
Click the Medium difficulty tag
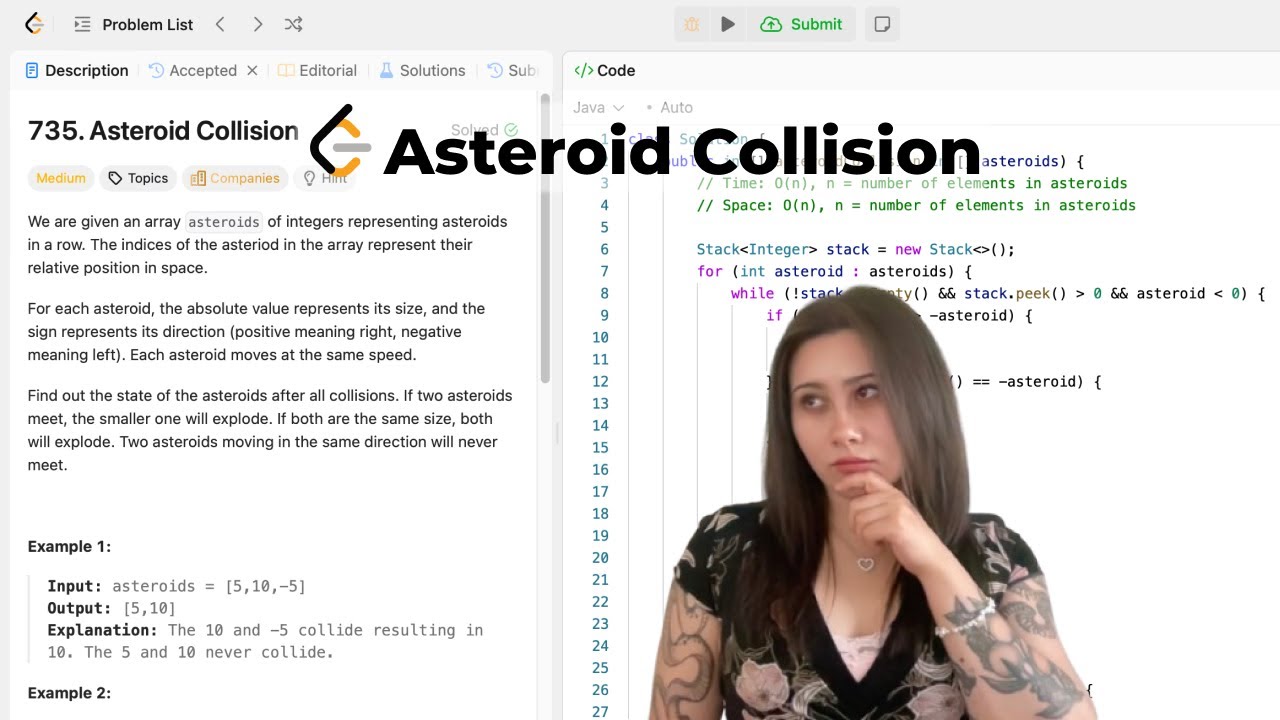[x=61, y=178]
